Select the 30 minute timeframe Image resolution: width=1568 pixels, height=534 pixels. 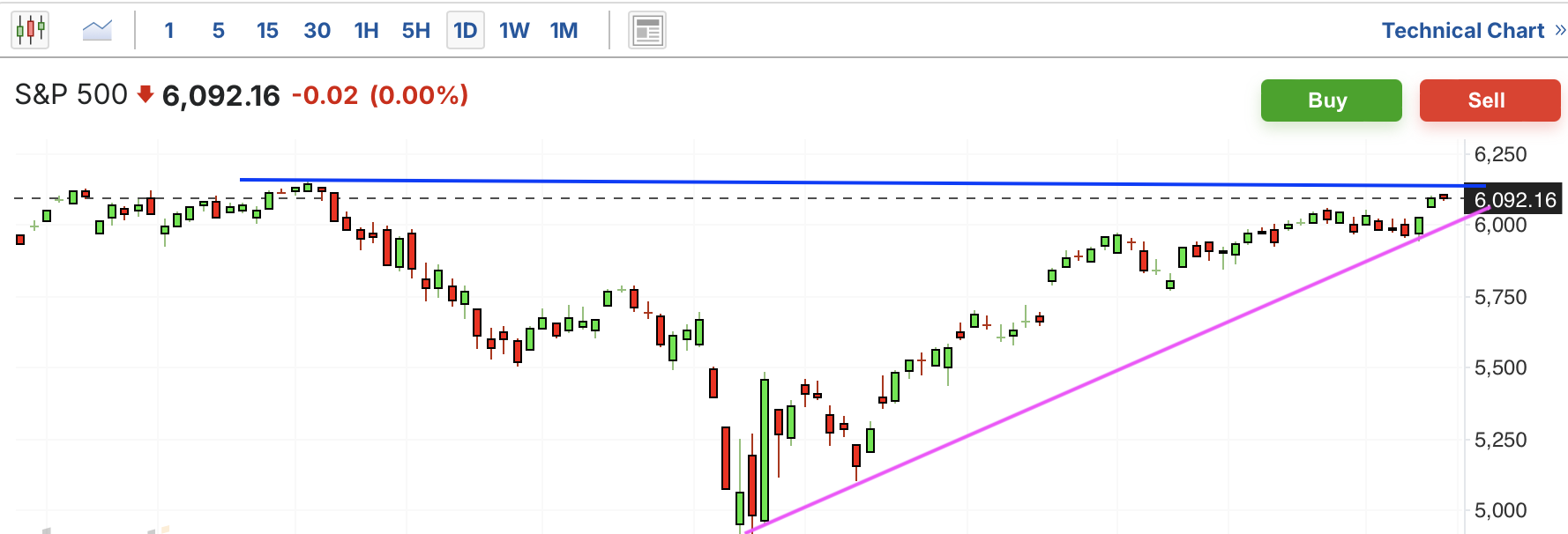click(x=317, y=31)
